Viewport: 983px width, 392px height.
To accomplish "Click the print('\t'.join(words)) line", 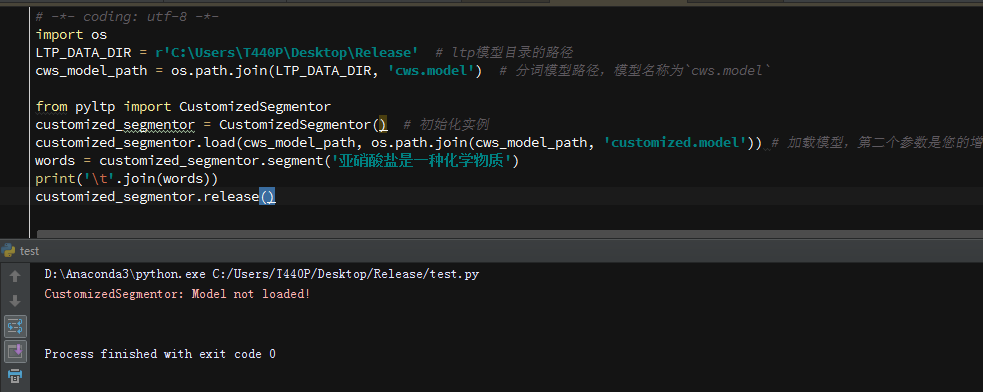I will (127, 179).
